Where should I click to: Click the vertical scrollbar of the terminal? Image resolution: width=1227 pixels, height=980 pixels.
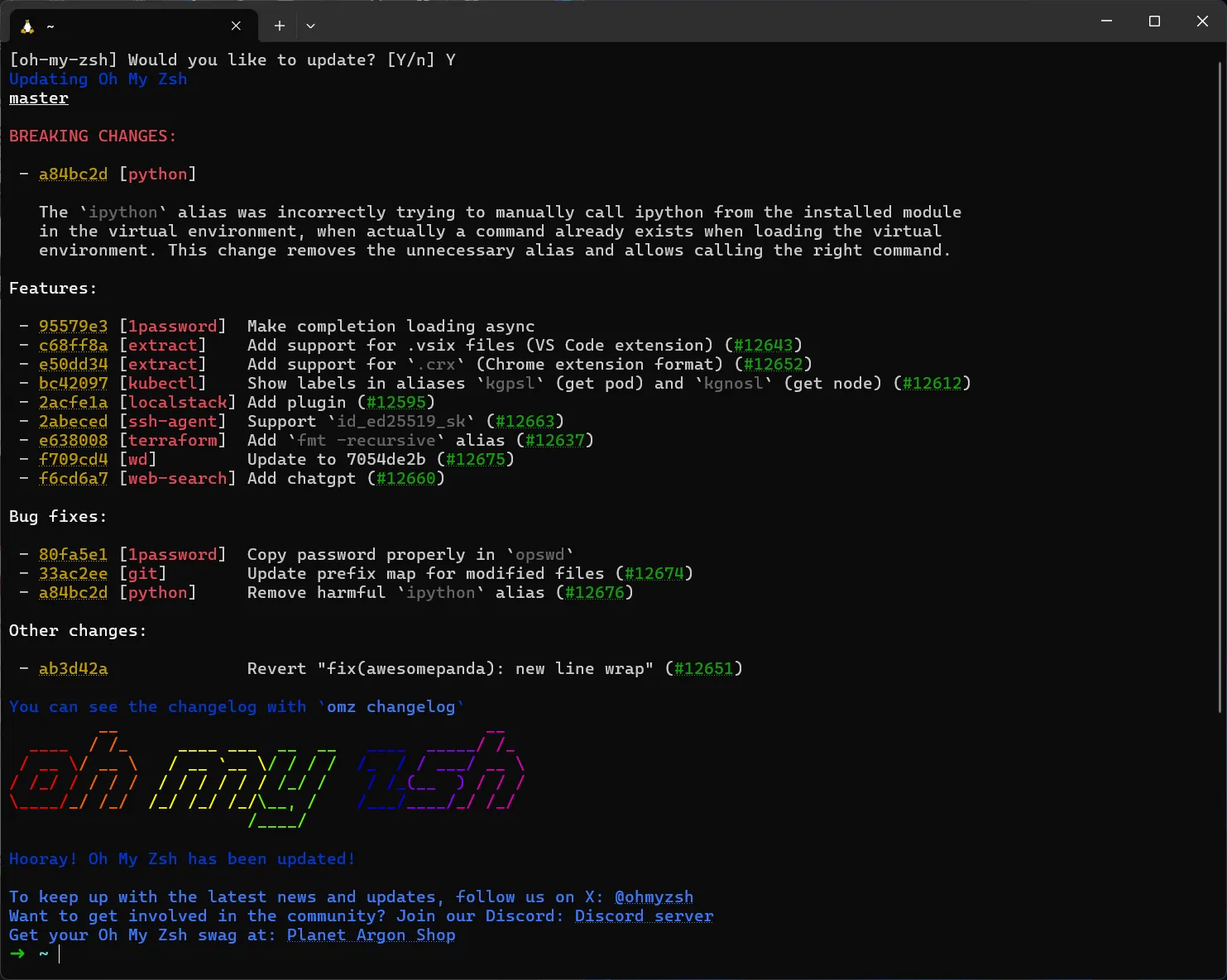[1221, 387]
